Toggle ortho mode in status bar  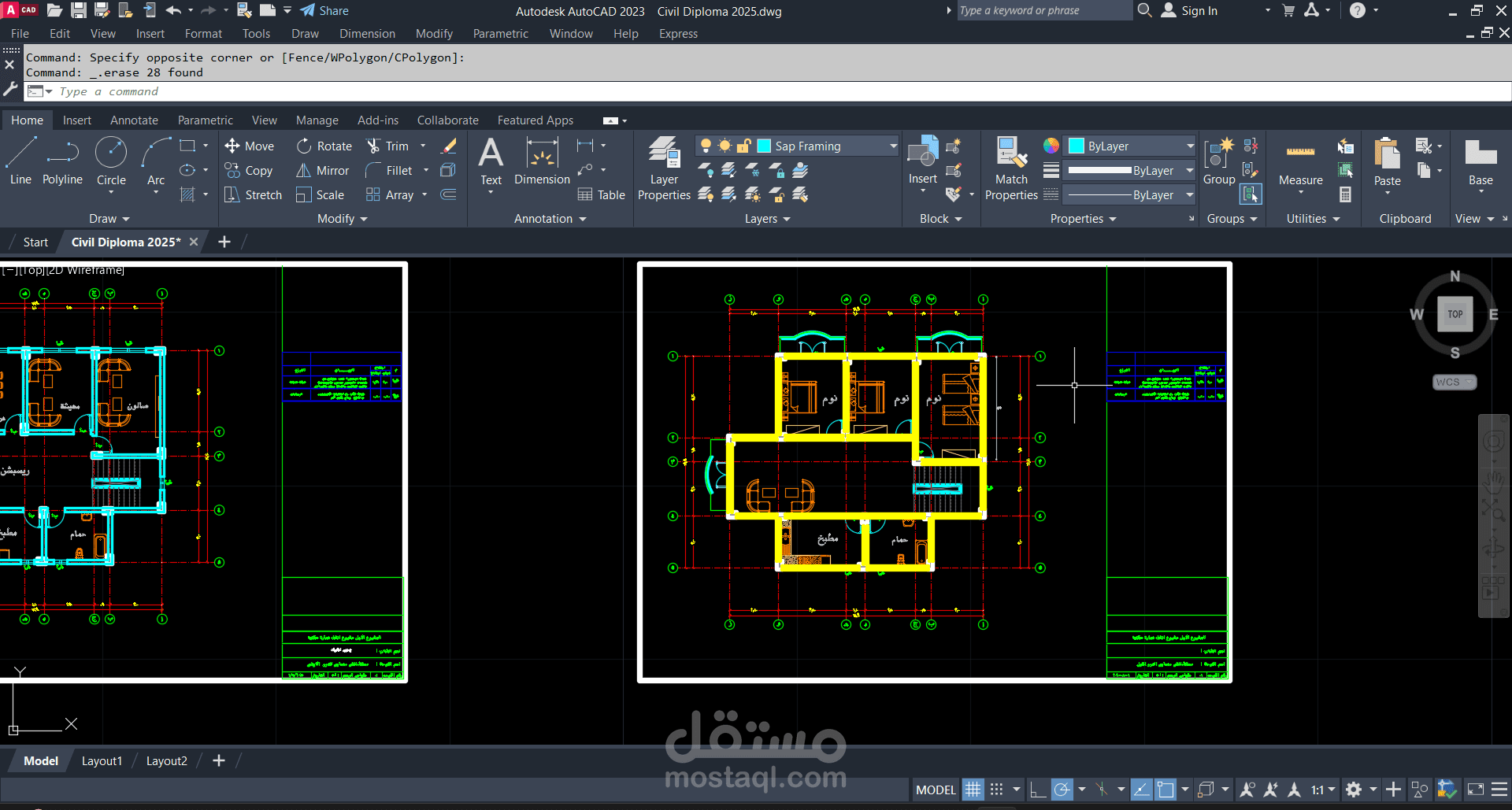pos(1038,790)
